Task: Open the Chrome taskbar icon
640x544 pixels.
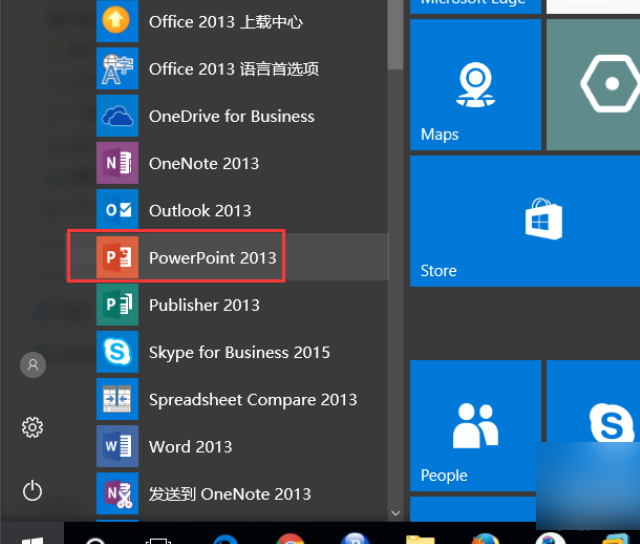Action: (290, 539)
